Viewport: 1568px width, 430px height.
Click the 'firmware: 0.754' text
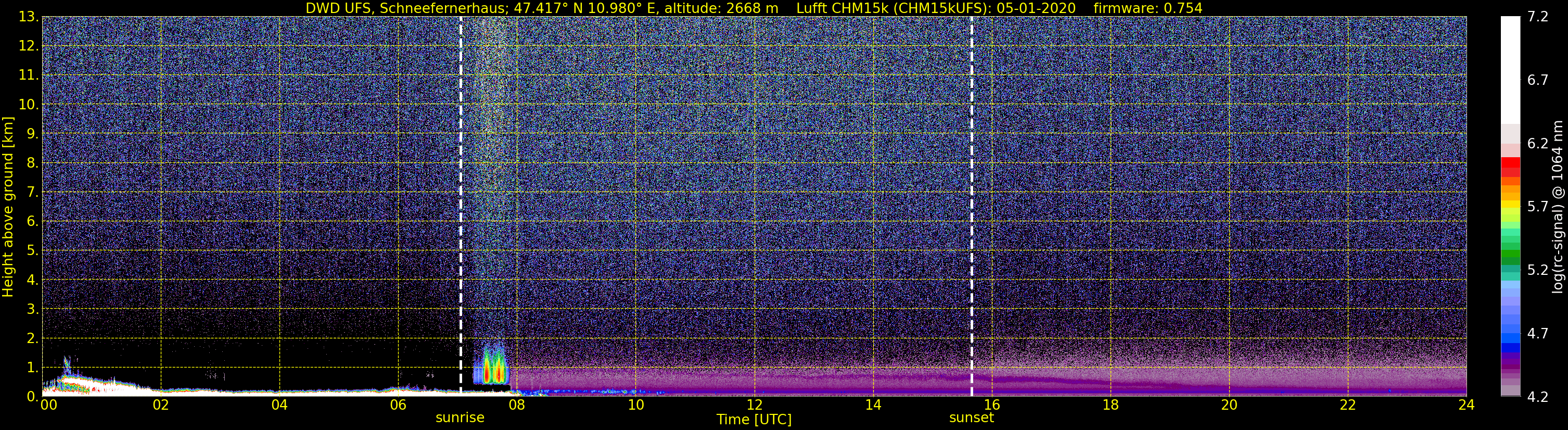[1148, 8]
